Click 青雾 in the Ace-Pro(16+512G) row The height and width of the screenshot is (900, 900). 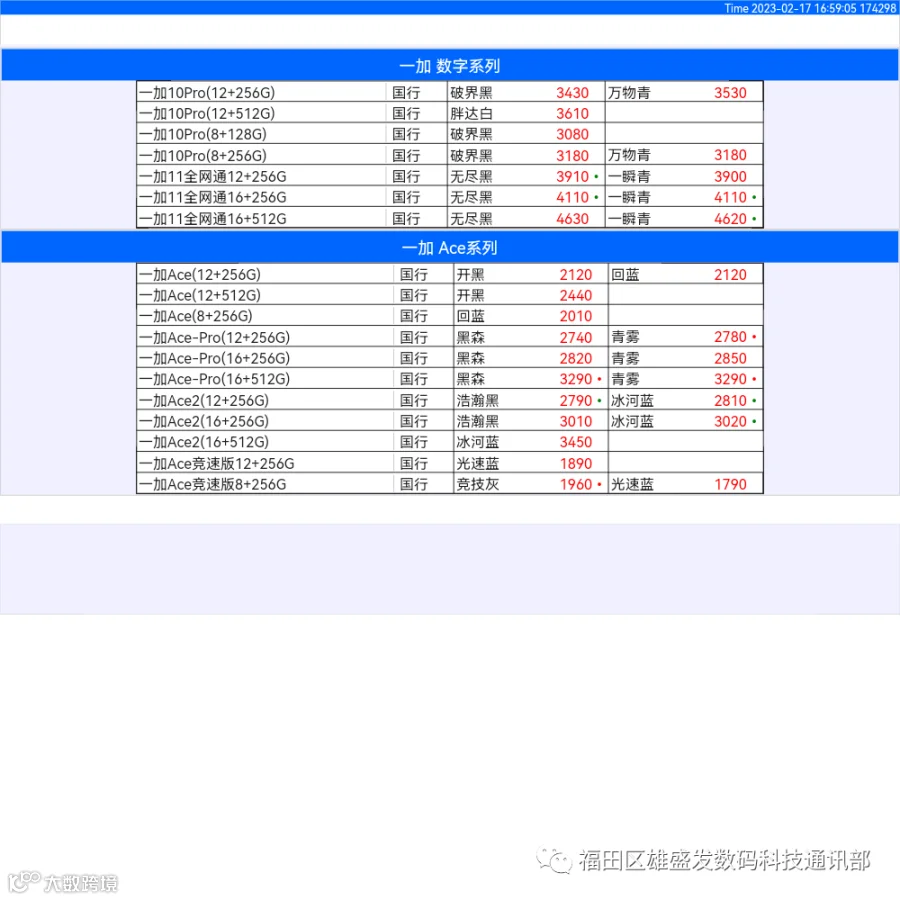point(625,379)
